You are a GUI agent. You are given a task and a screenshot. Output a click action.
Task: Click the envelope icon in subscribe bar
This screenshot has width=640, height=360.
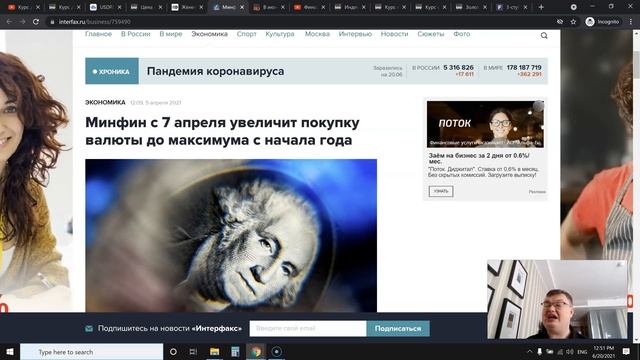(89, 328)
